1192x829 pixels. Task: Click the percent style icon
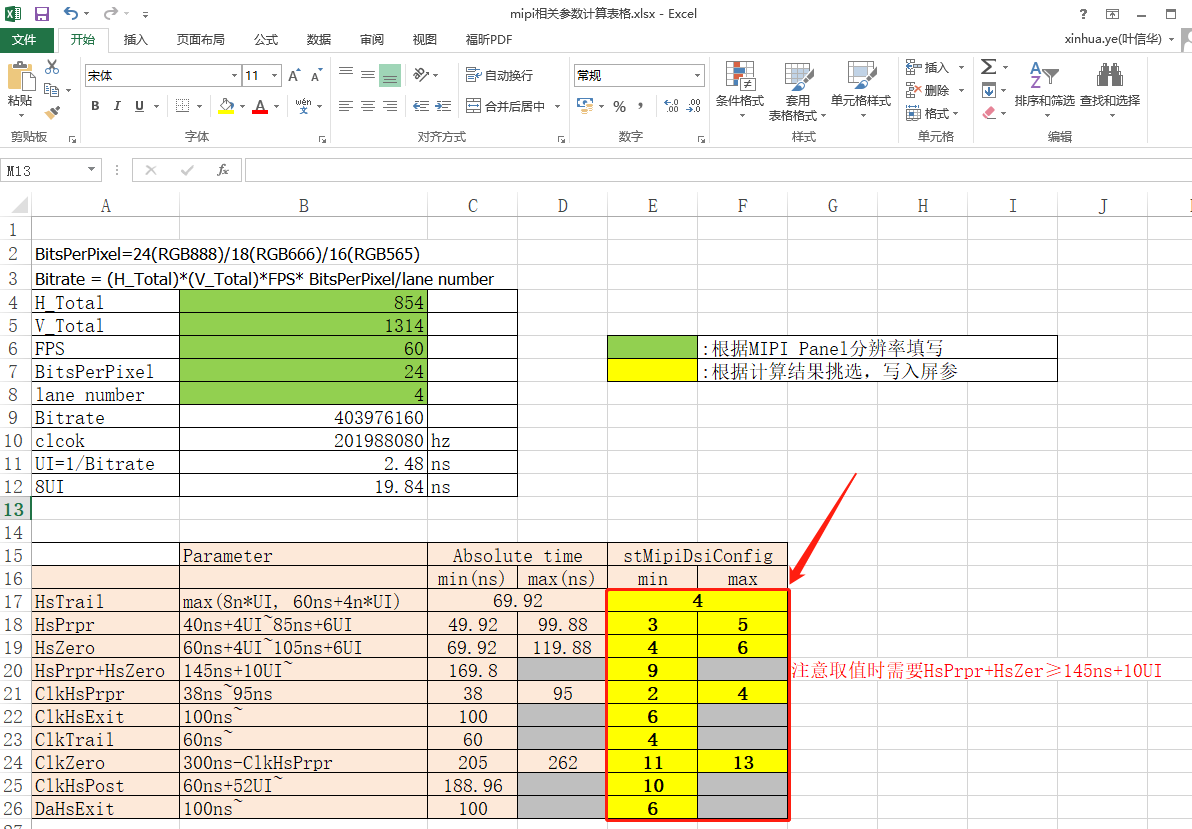pyautogui.click(x=619, y=107)
